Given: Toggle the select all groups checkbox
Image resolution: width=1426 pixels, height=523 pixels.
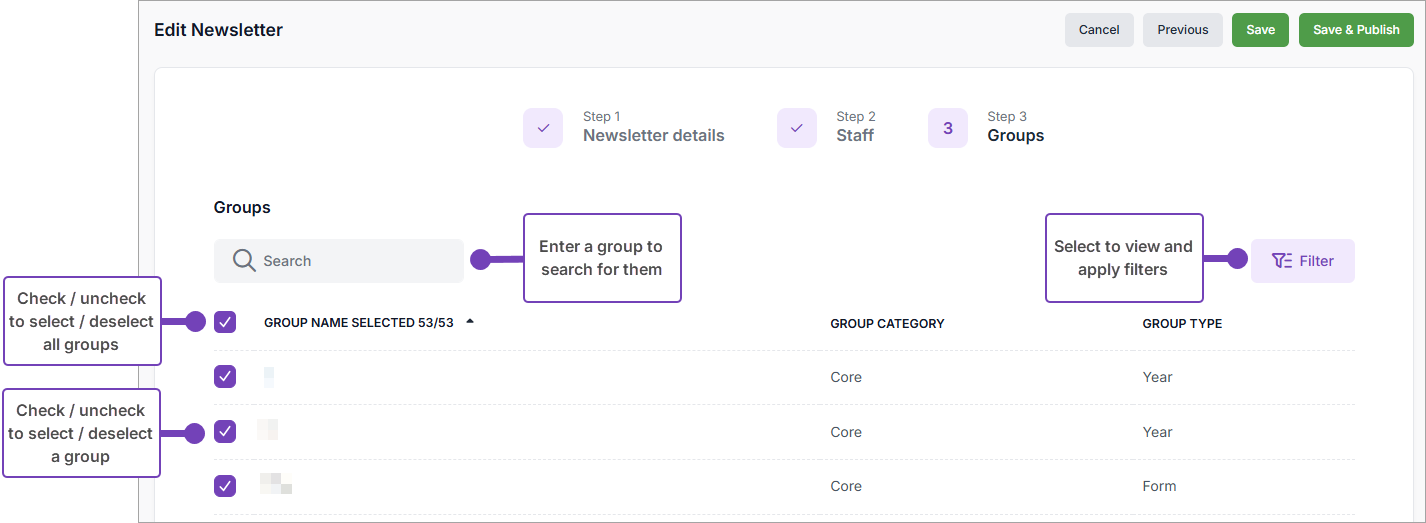Looking at the screenshot, I should click(225, 322).
